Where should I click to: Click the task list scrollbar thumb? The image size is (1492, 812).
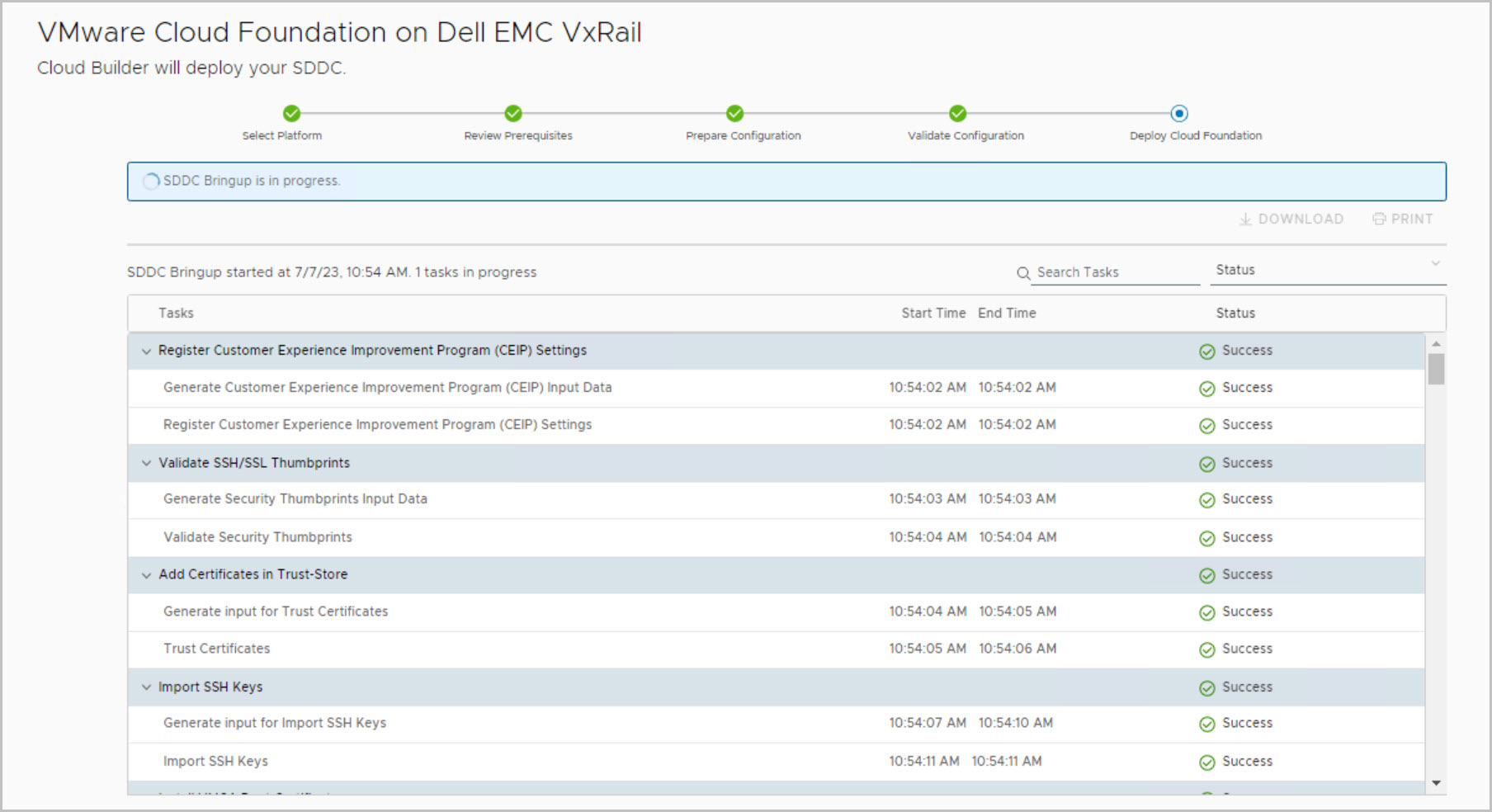pyautogui.click(x=1436, y=369)
